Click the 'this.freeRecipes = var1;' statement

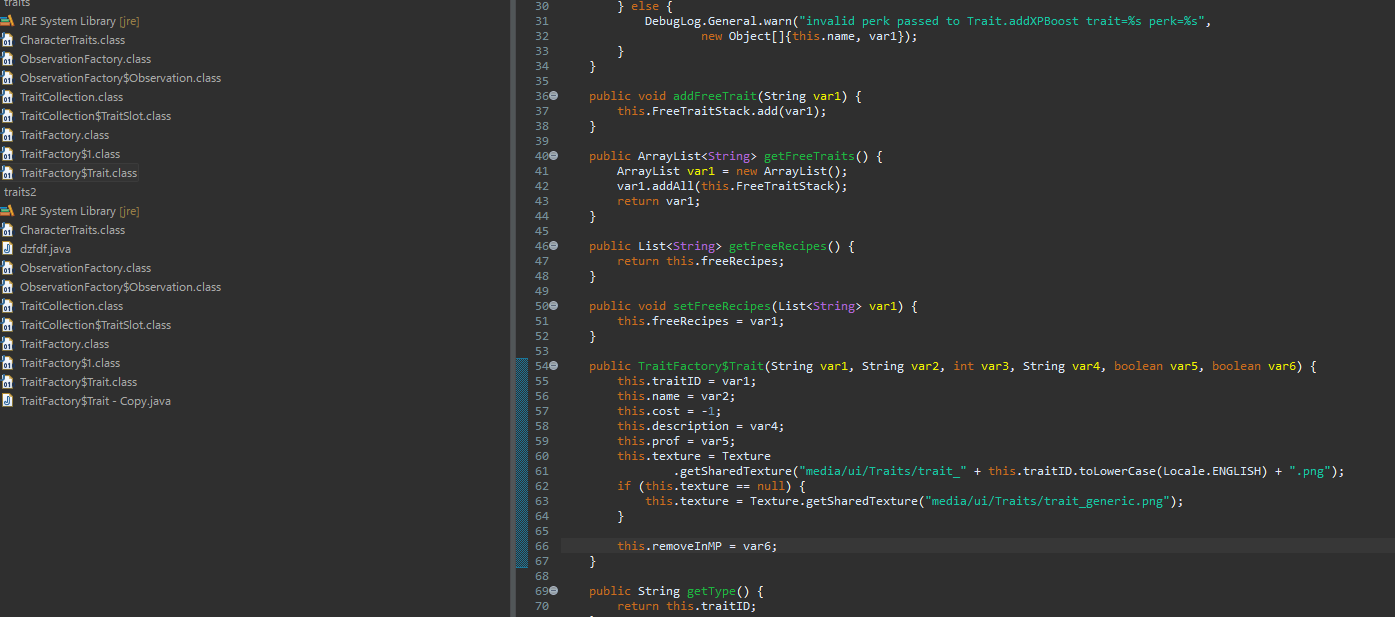701,321
